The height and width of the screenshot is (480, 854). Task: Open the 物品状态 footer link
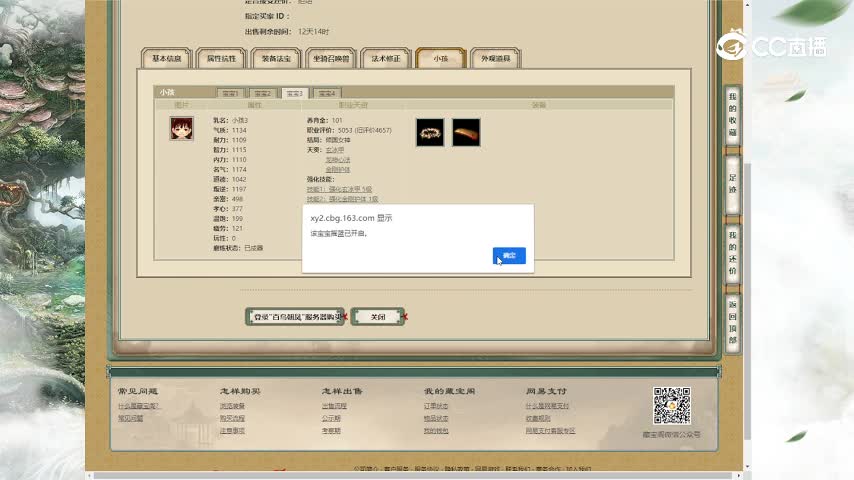point(436,418)
